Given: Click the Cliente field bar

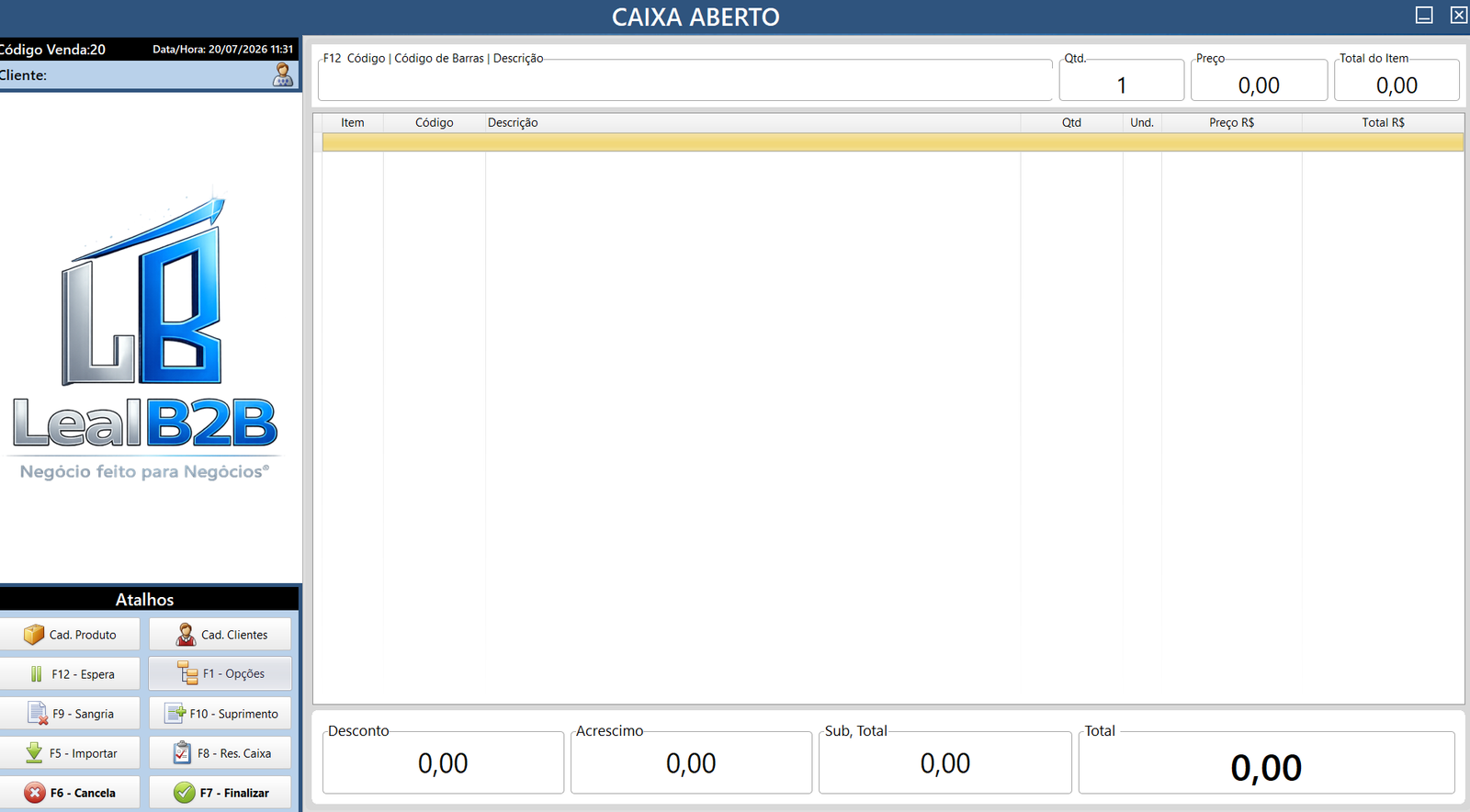Looking at the screenshot, I should click(x=149, y=75).
